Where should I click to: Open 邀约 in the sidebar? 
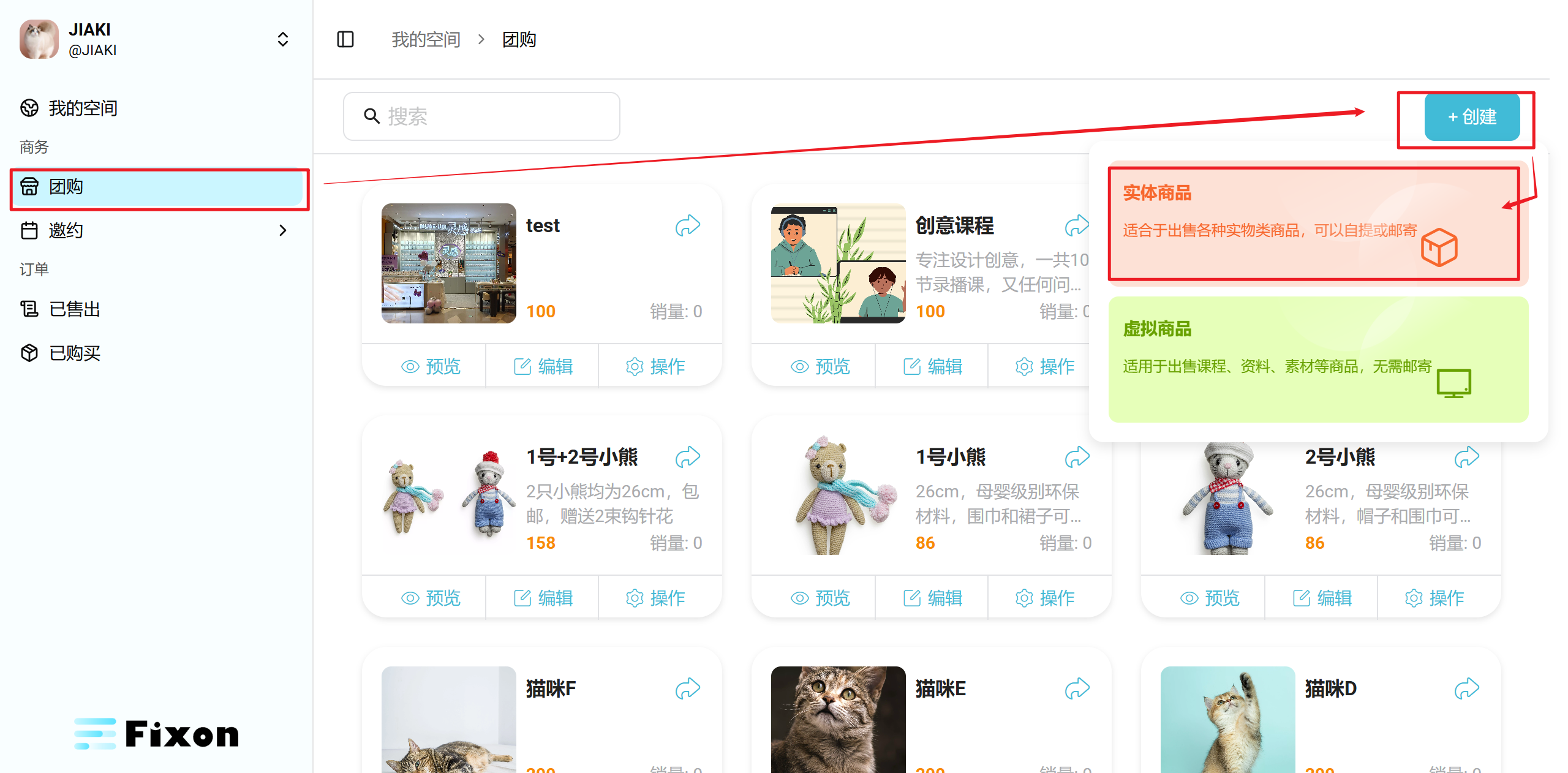(156, 231)
